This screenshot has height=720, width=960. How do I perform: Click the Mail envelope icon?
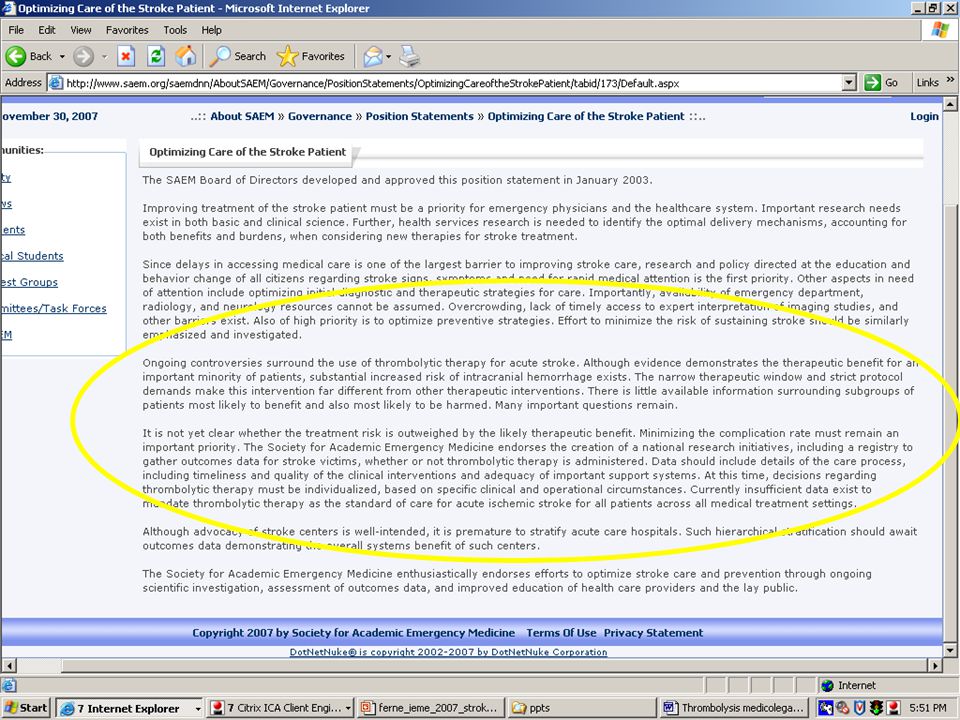pyautogui.click(x=372, y=56)
